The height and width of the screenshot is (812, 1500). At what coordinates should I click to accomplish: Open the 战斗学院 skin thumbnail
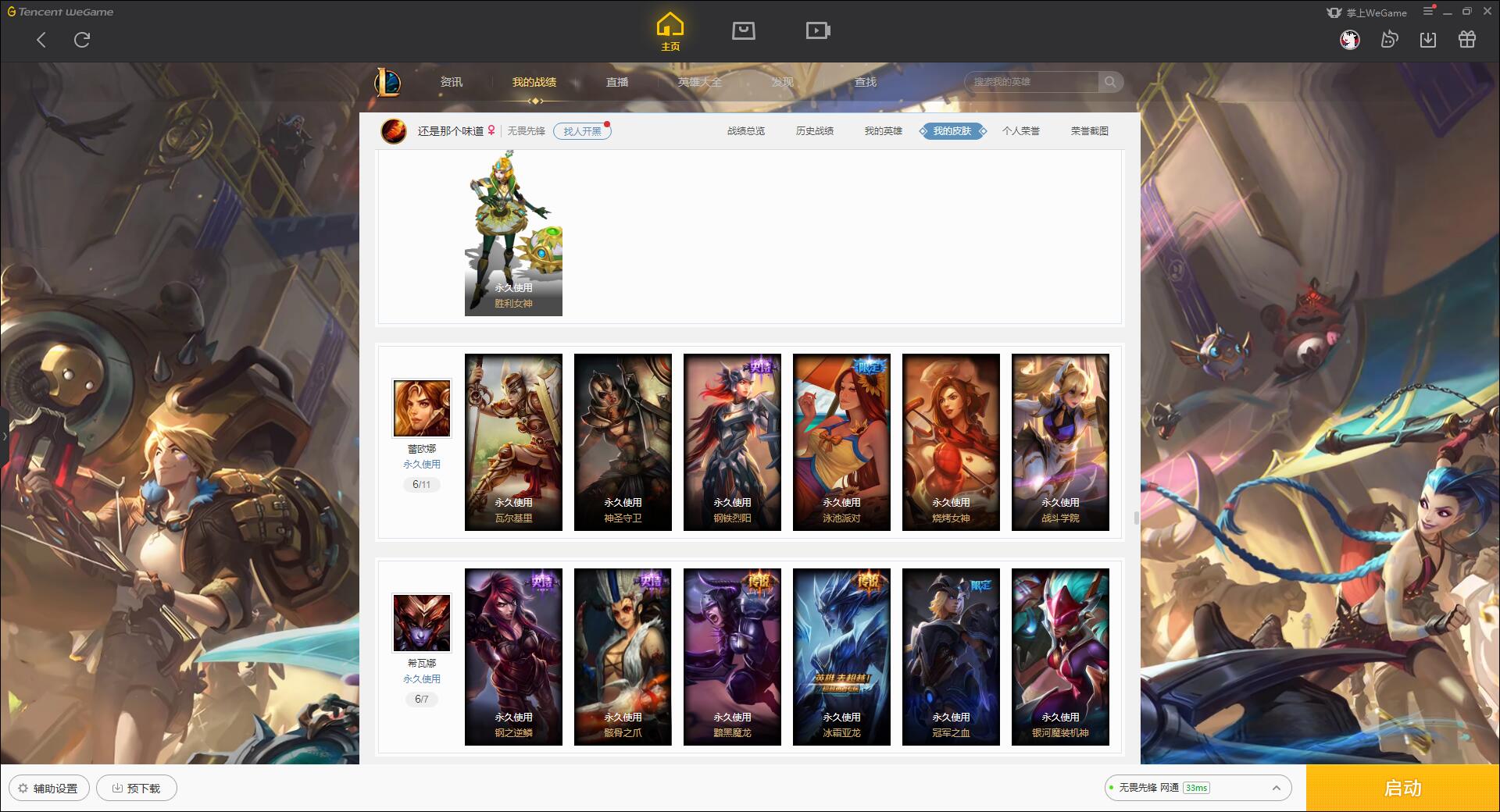coord(1060,443)
